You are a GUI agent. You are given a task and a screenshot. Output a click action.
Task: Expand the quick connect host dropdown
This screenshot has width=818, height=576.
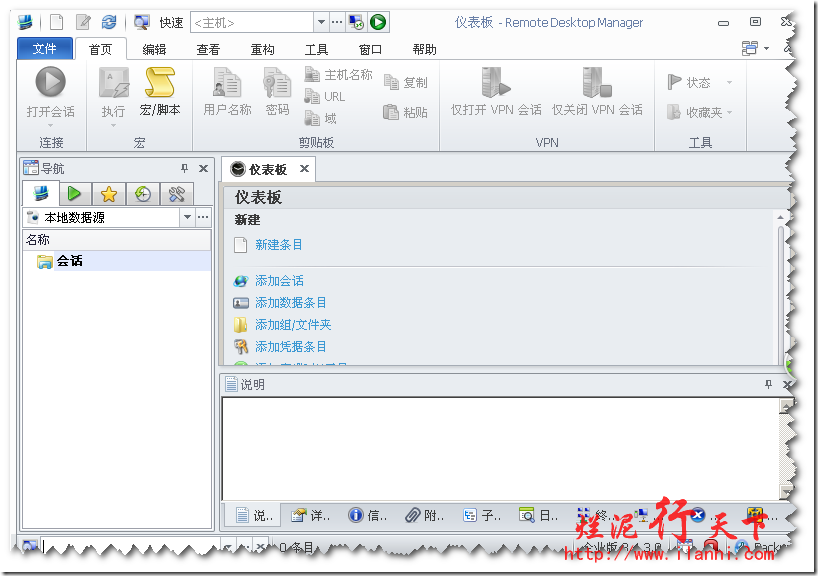[321, 22]
